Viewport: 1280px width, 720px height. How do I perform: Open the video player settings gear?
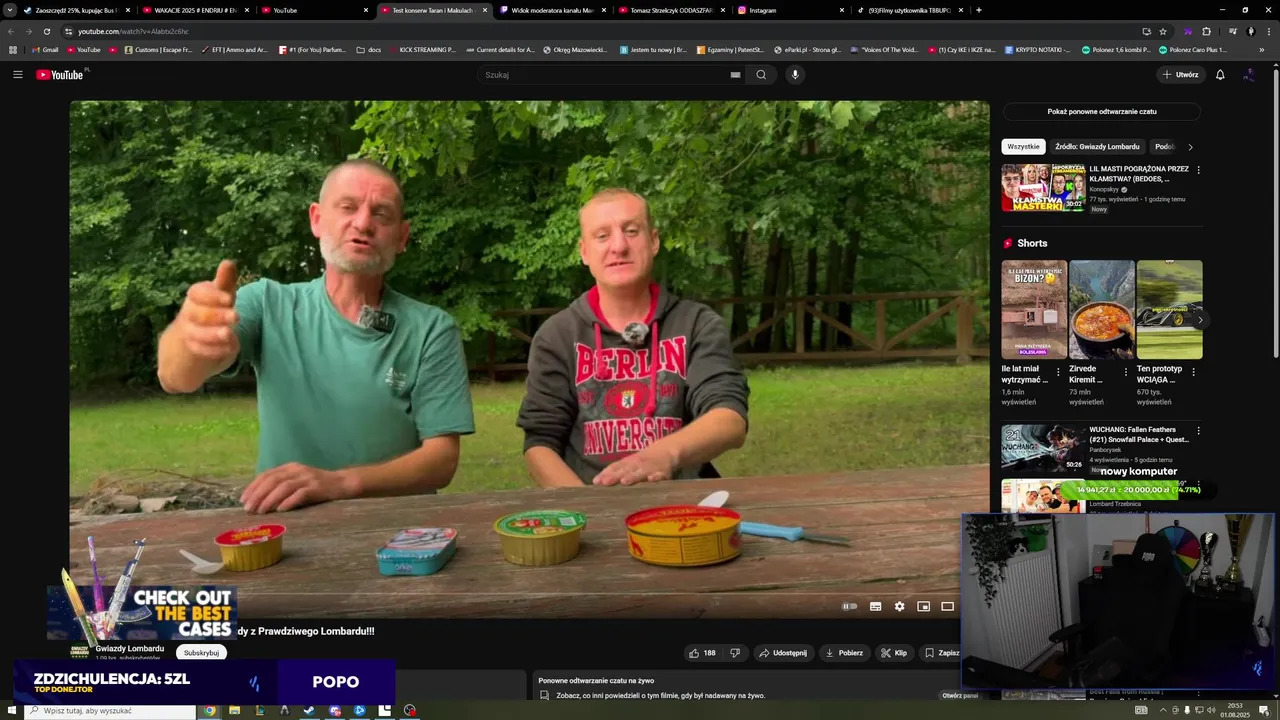click(x=899, y=606)
